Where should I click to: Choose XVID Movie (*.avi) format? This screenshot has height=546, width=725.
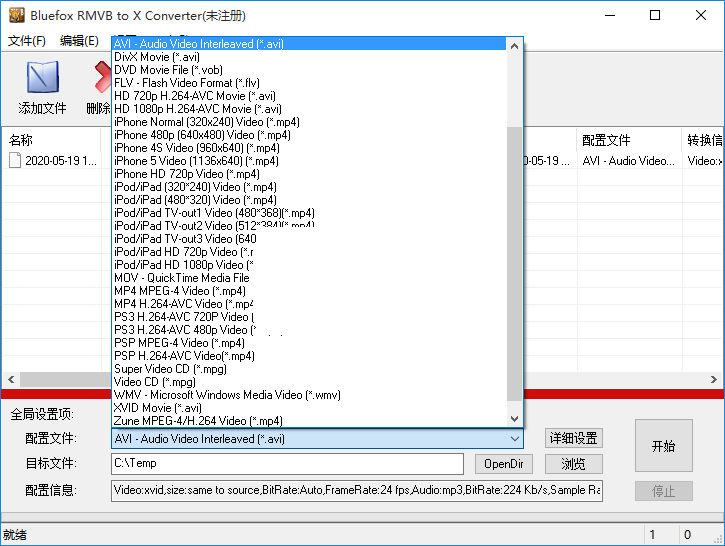pos(309,407)
